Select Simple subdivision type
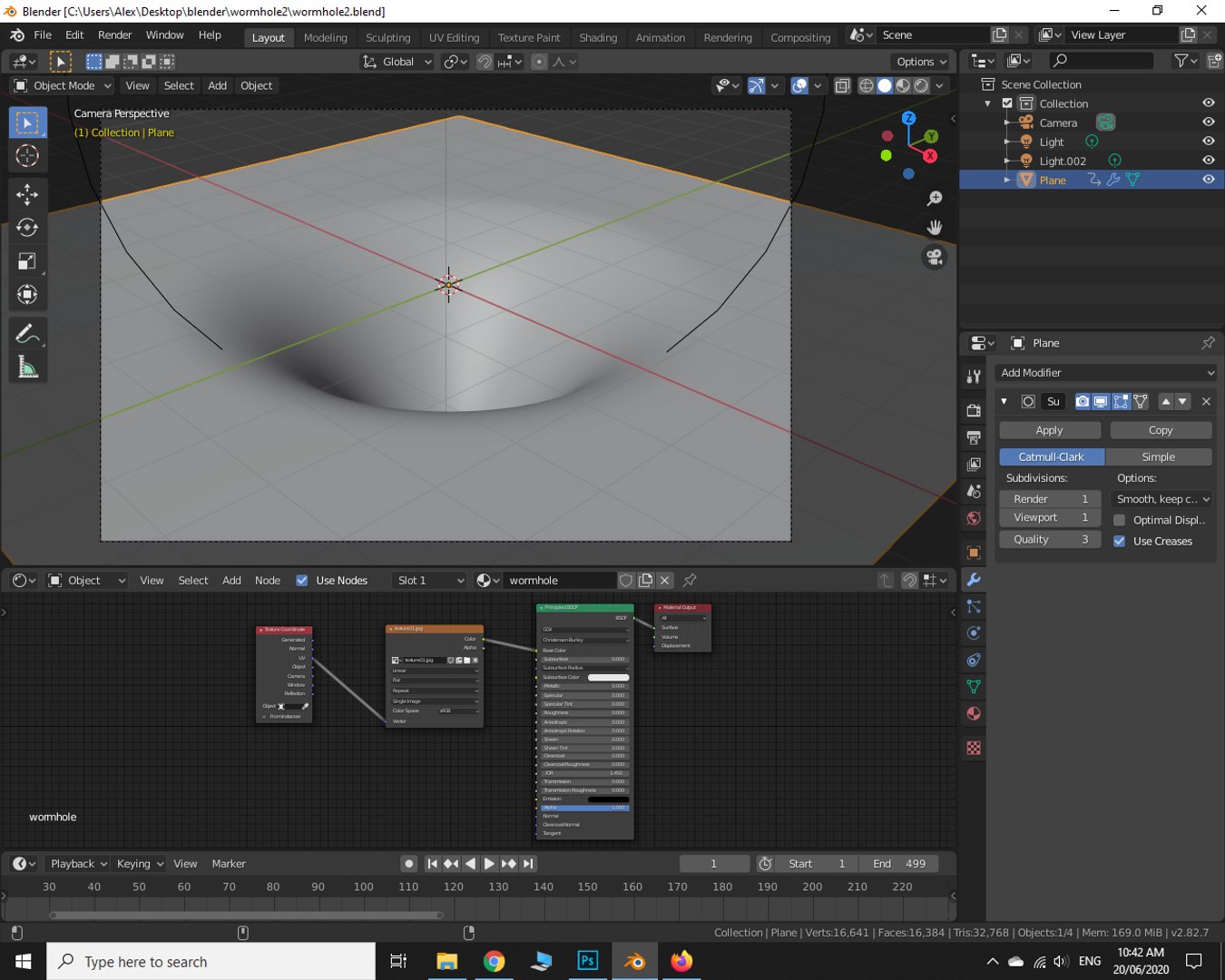The height and width of the screenshot is (980, 1225). tap(1159, 457)
